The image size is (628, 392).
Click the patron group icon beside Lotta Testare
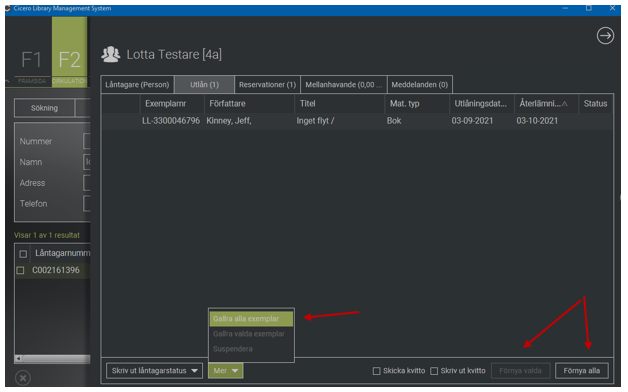[x=111, y=54]
